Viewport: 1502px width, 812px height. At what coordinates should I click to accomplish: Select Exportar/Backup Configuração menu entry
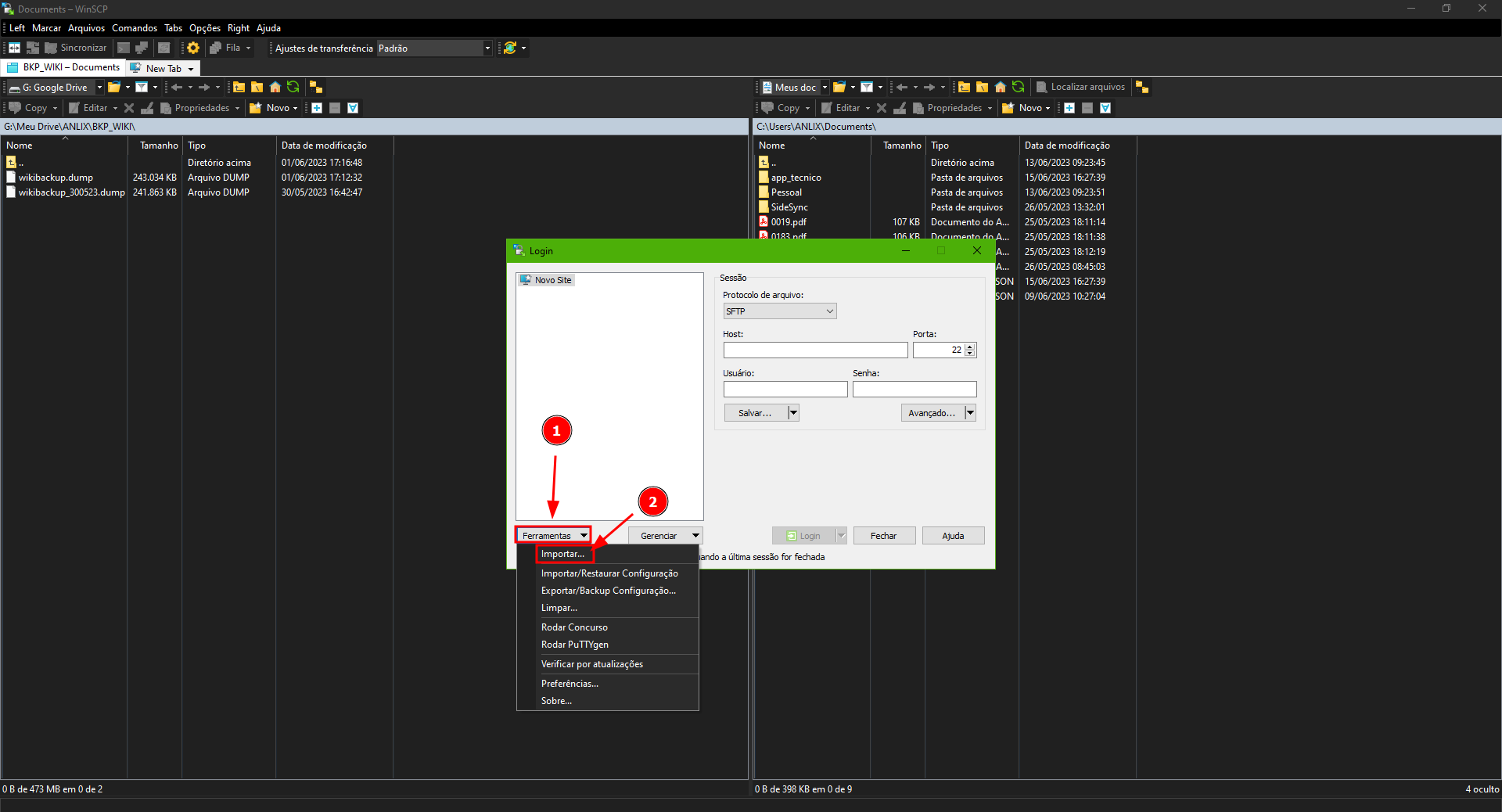point(607,591)
